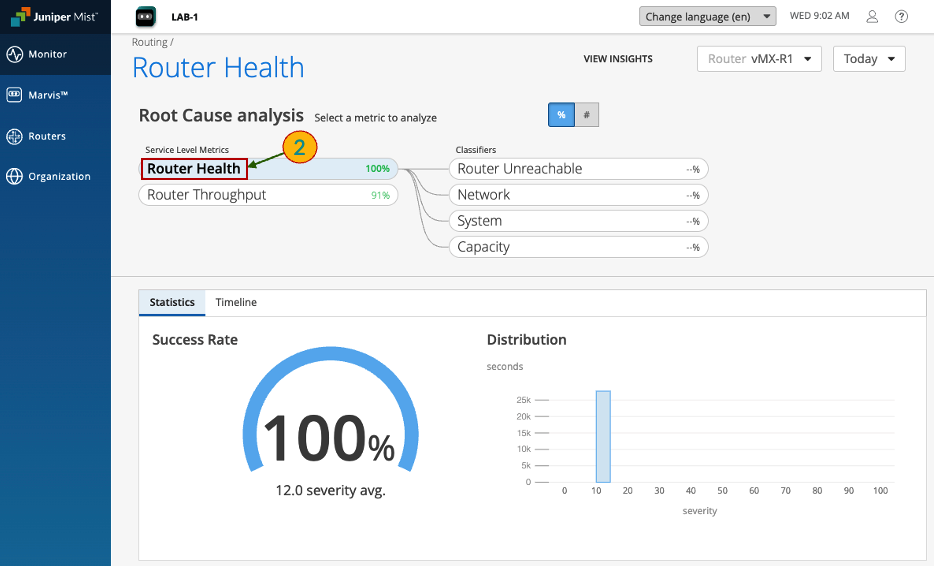
Task: Switch metrics display to percentage view
Action: (561, 115)
